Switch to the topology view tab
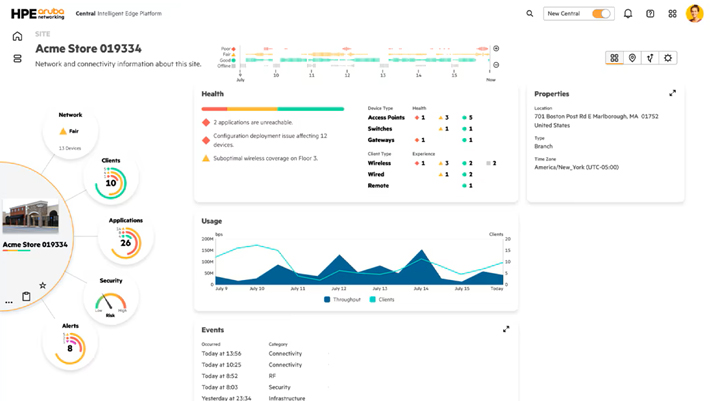 coord(650,58)
